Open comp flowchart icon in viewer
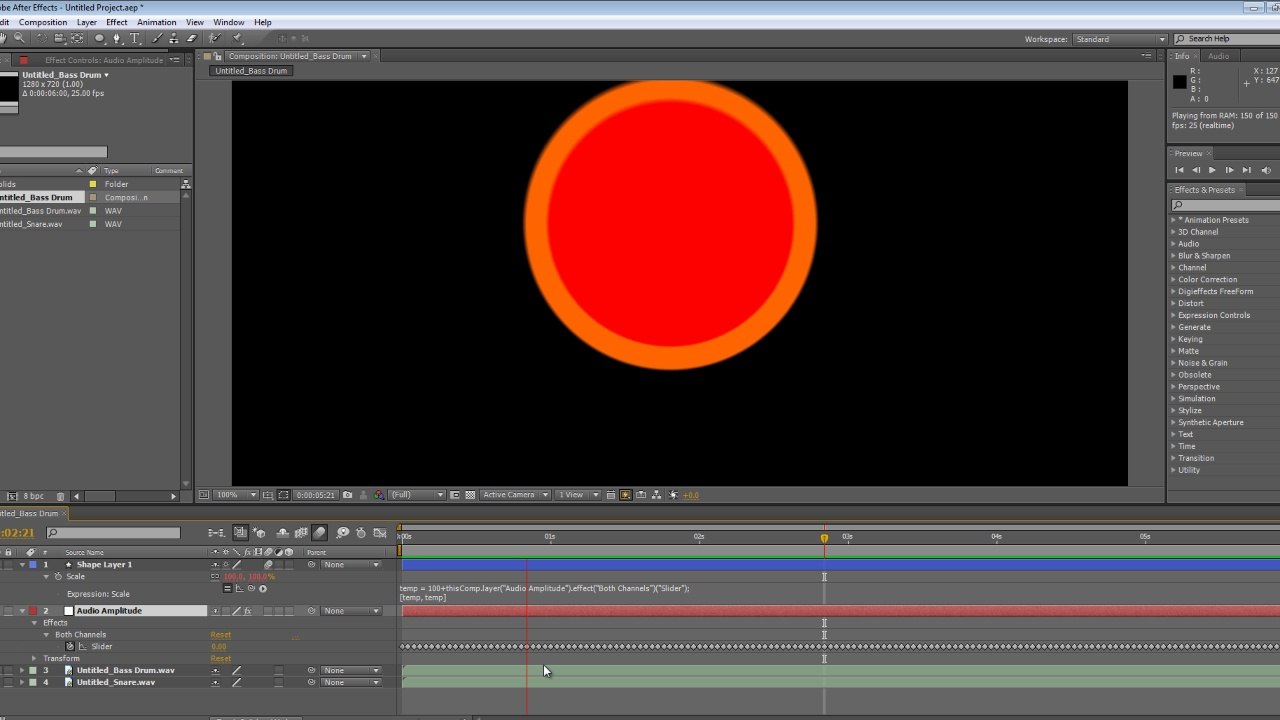The width and height of the screenshot is (1280, 720). pos(656,494)
